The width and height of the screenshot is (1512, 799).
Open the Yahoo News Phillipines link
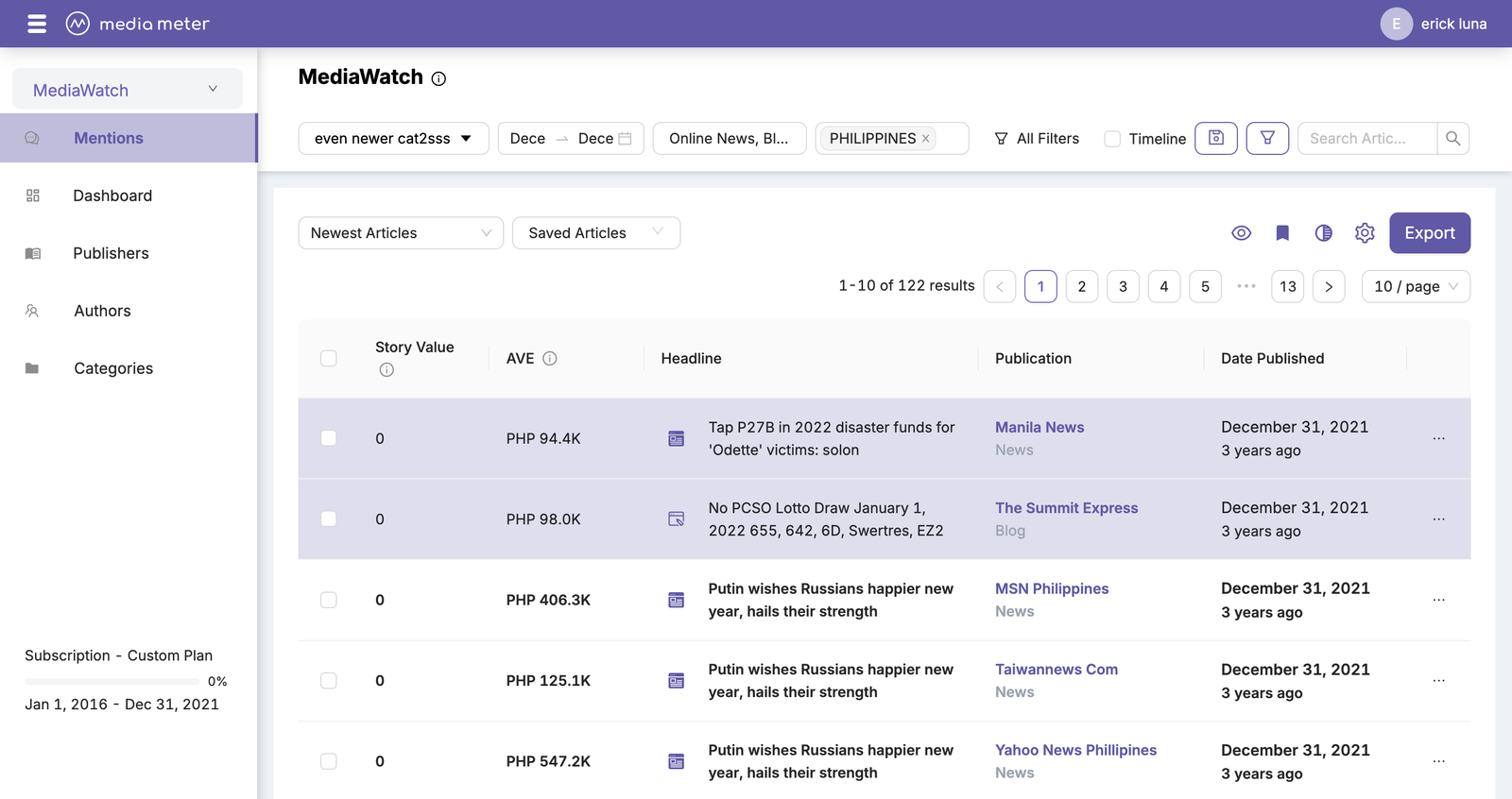coord(1075,750)
